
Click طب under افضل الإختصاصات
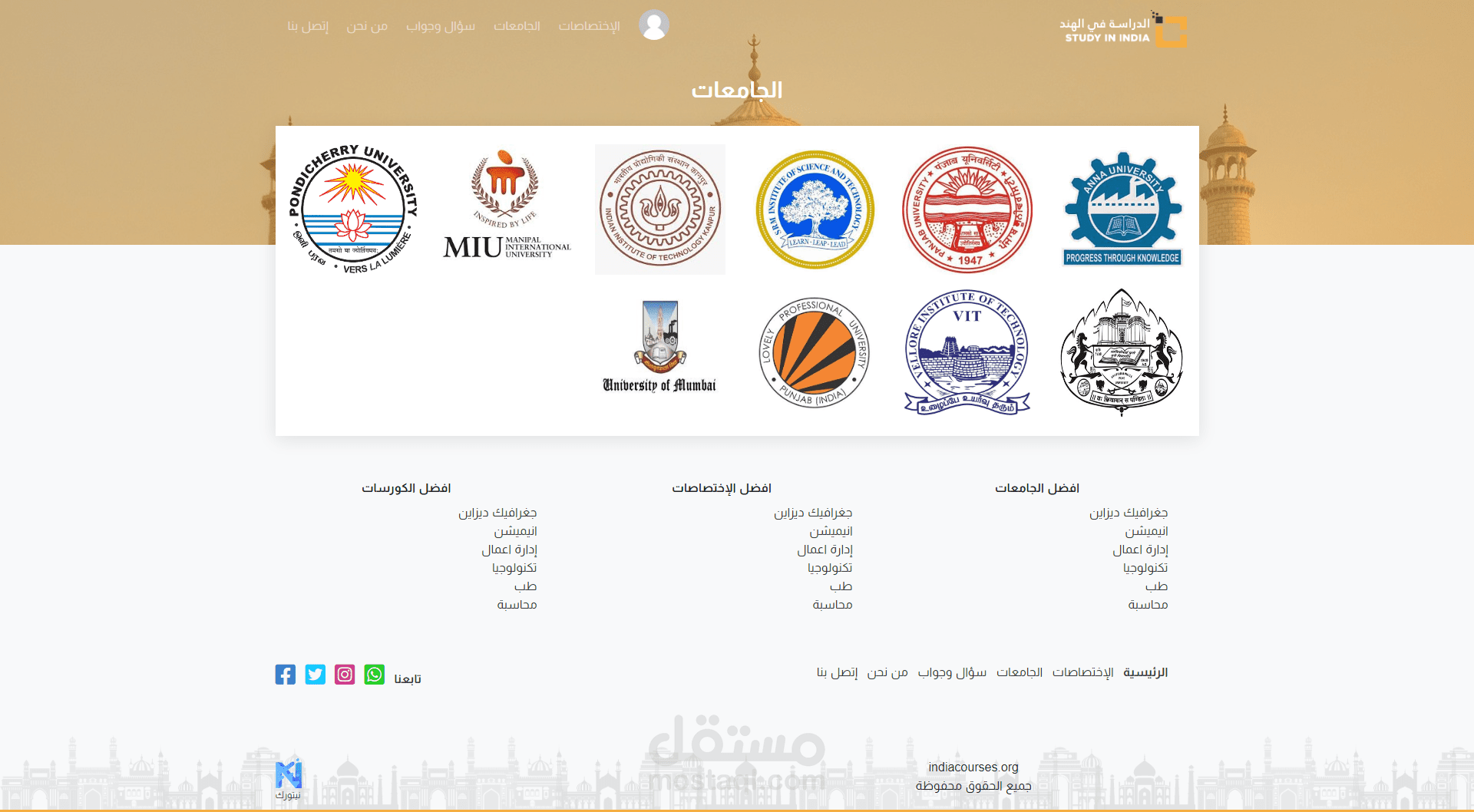click(841, 586)
